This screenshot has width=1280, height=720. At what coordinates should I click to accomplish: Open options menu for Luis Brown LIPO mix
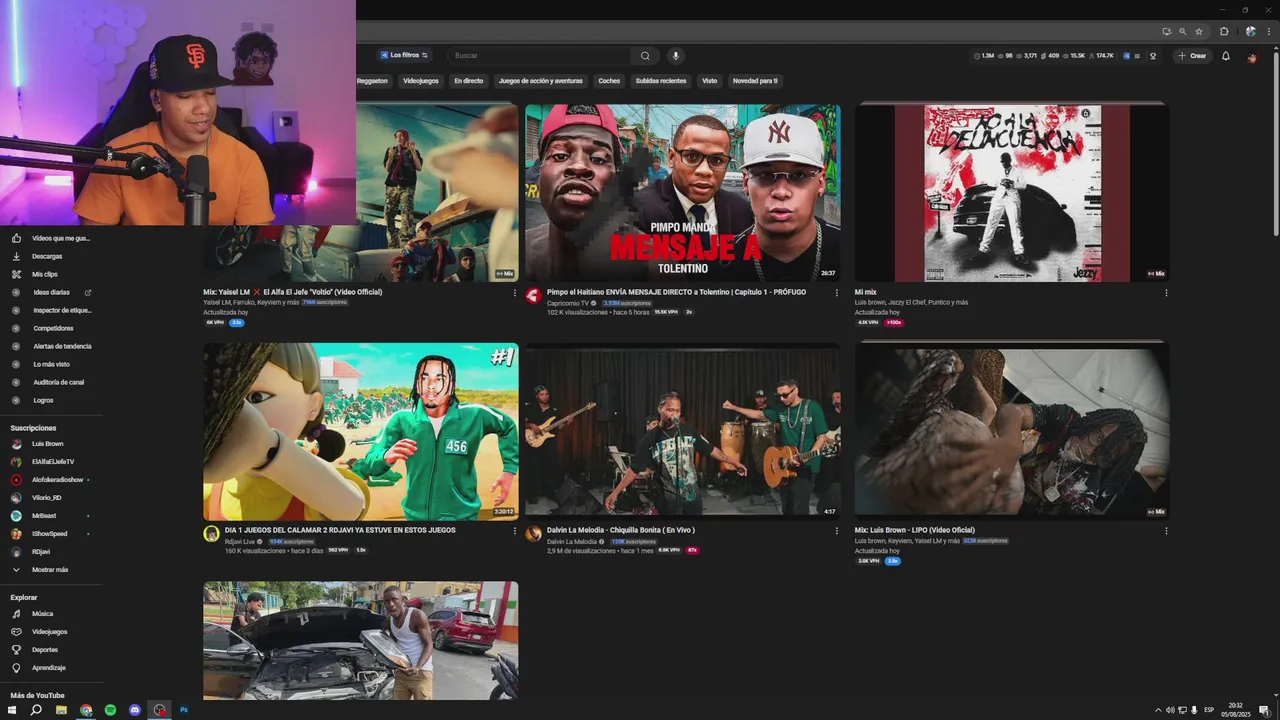(x=1166, y=531)
